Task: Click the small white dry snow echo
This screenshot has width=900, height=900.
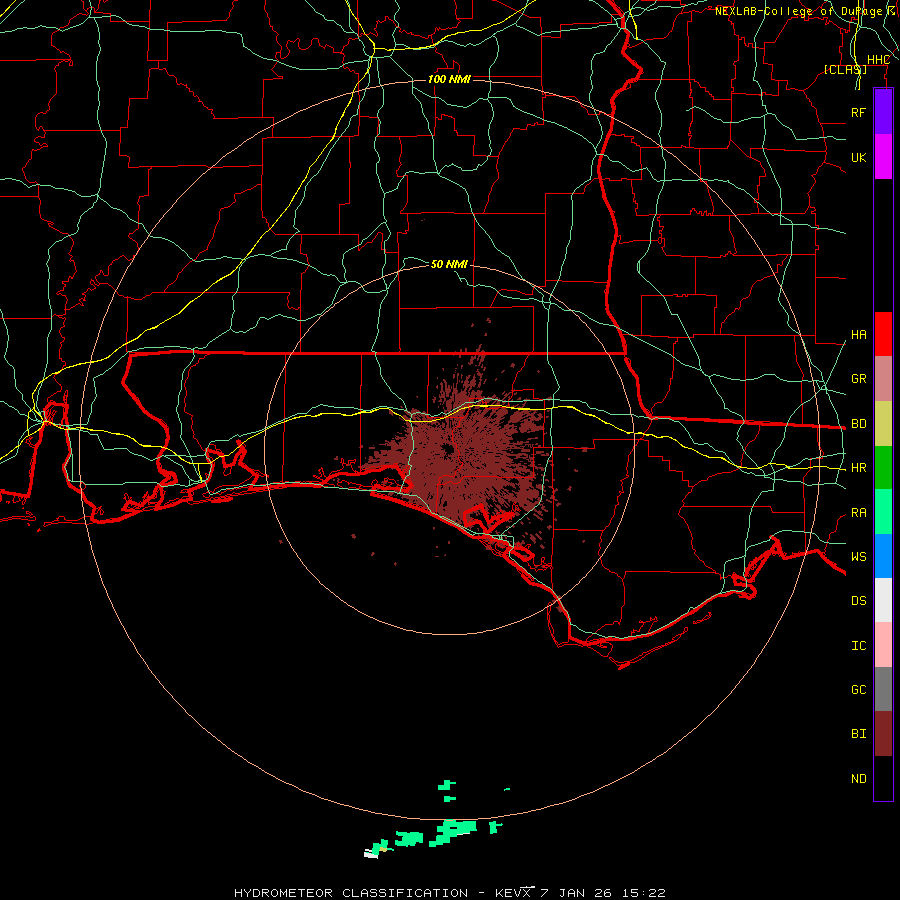Action: click(x=371, y=854)
